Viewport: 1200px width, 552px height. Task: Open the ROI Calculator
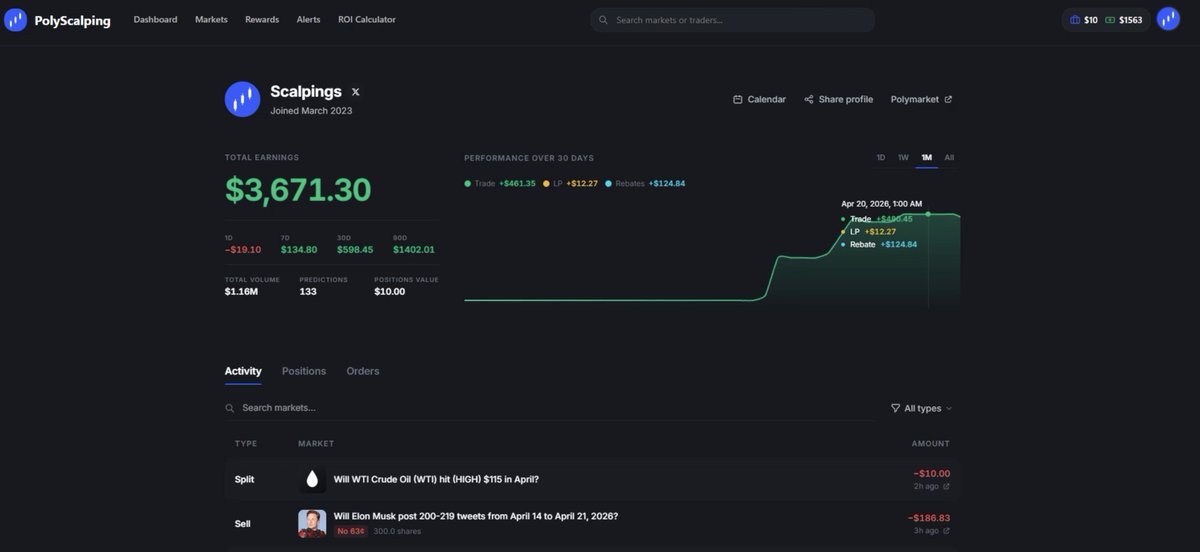(x=367, y=20)
